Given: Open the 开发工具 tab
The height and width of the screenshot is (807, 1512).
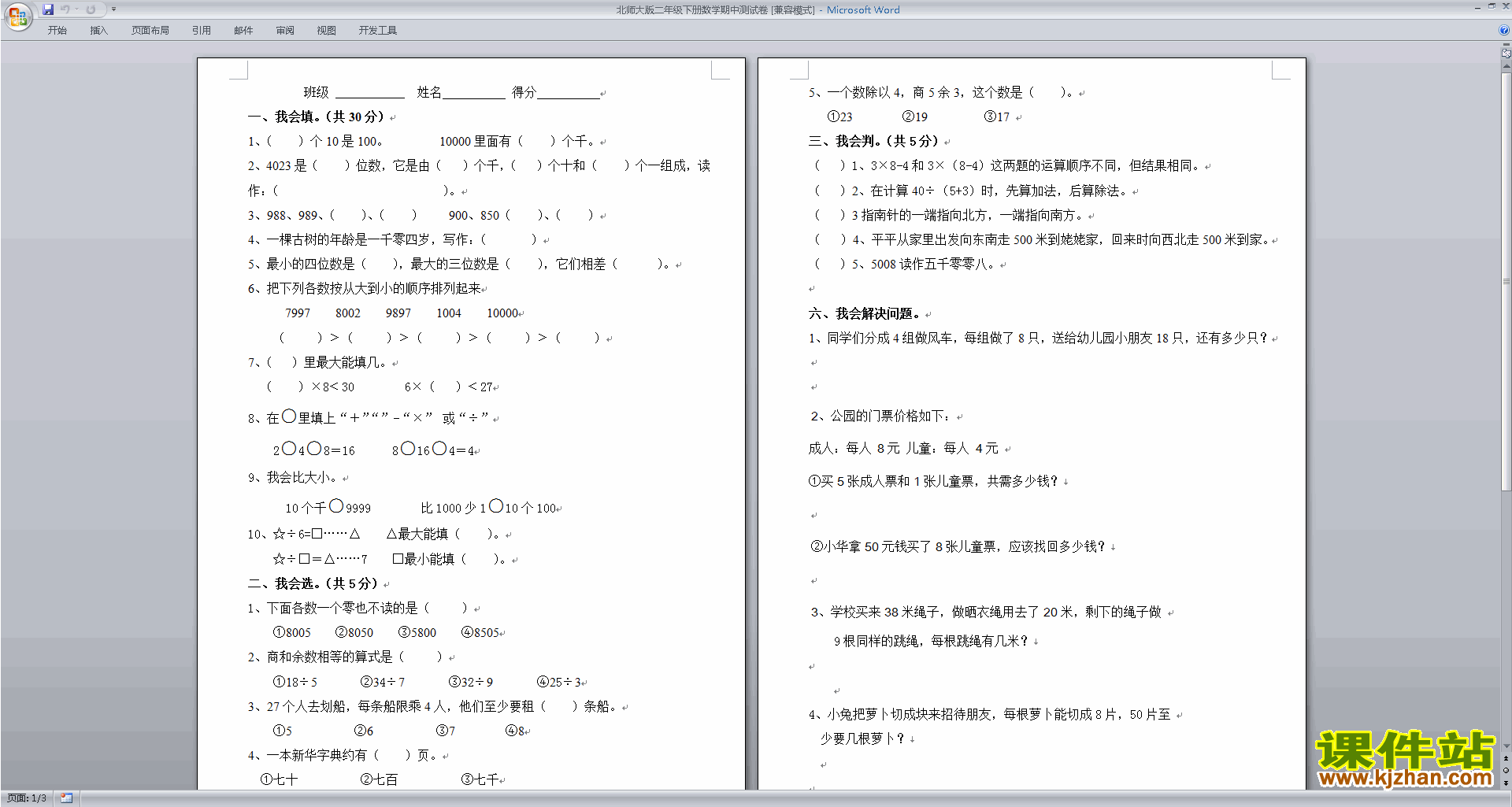Looking at the screenshot, I should (378, 31).
